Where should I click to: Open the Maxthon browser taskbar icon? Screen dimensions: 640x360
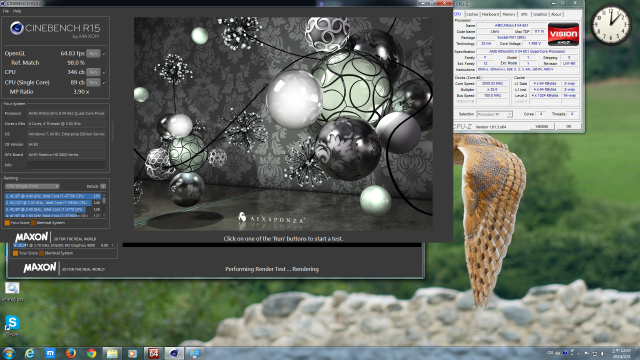pyautogui.click(x=50, y=353)
